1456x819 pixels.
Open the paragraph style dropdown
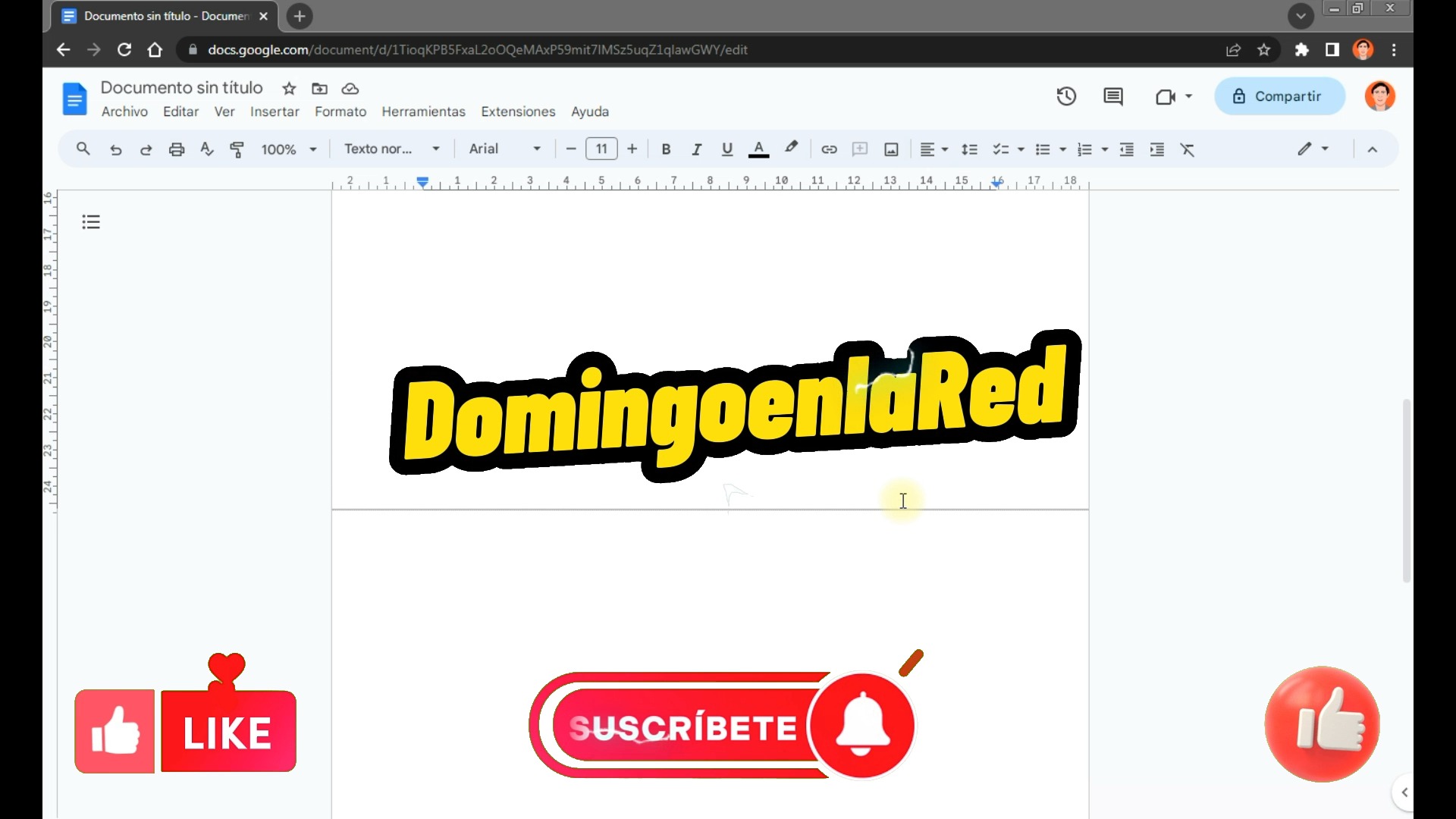(392, 149)
